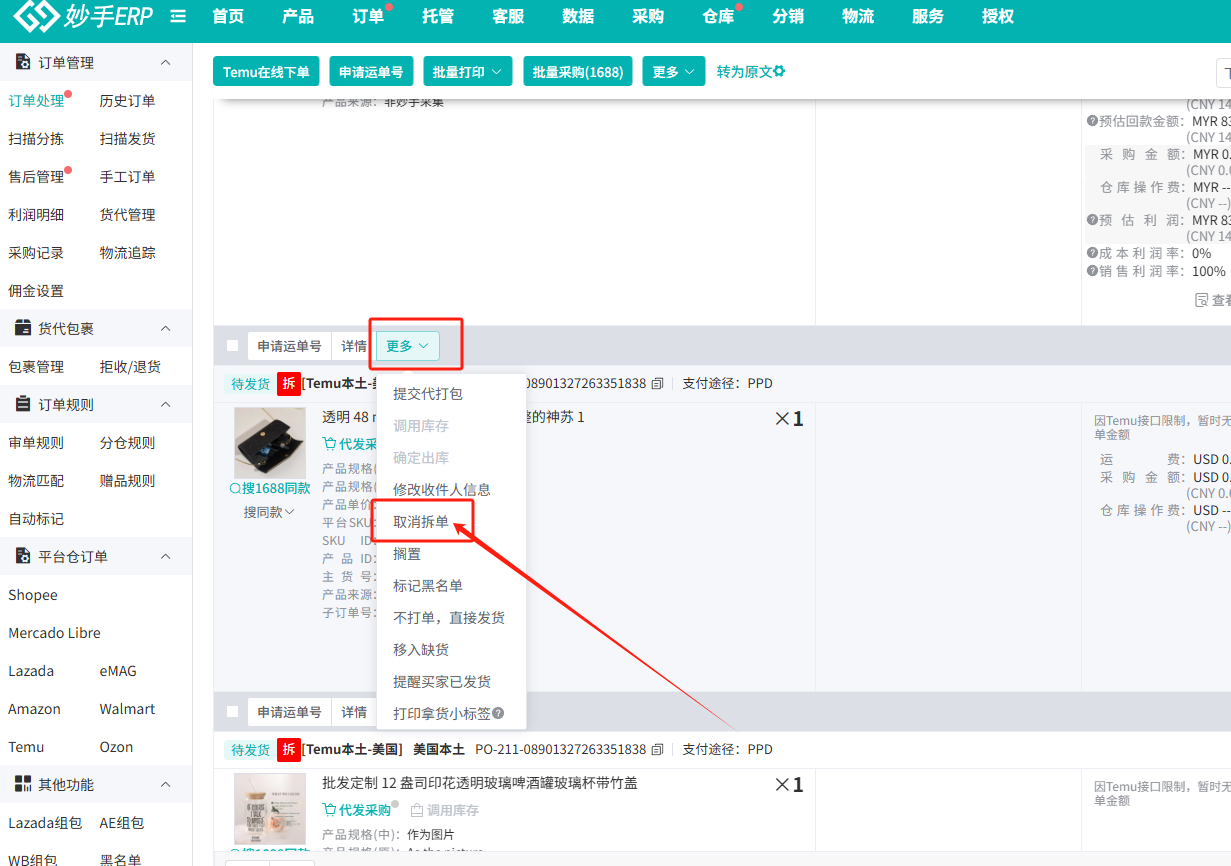
Task: Click the red 拆 badge on 批发定制 order
Action: (289, 749)
